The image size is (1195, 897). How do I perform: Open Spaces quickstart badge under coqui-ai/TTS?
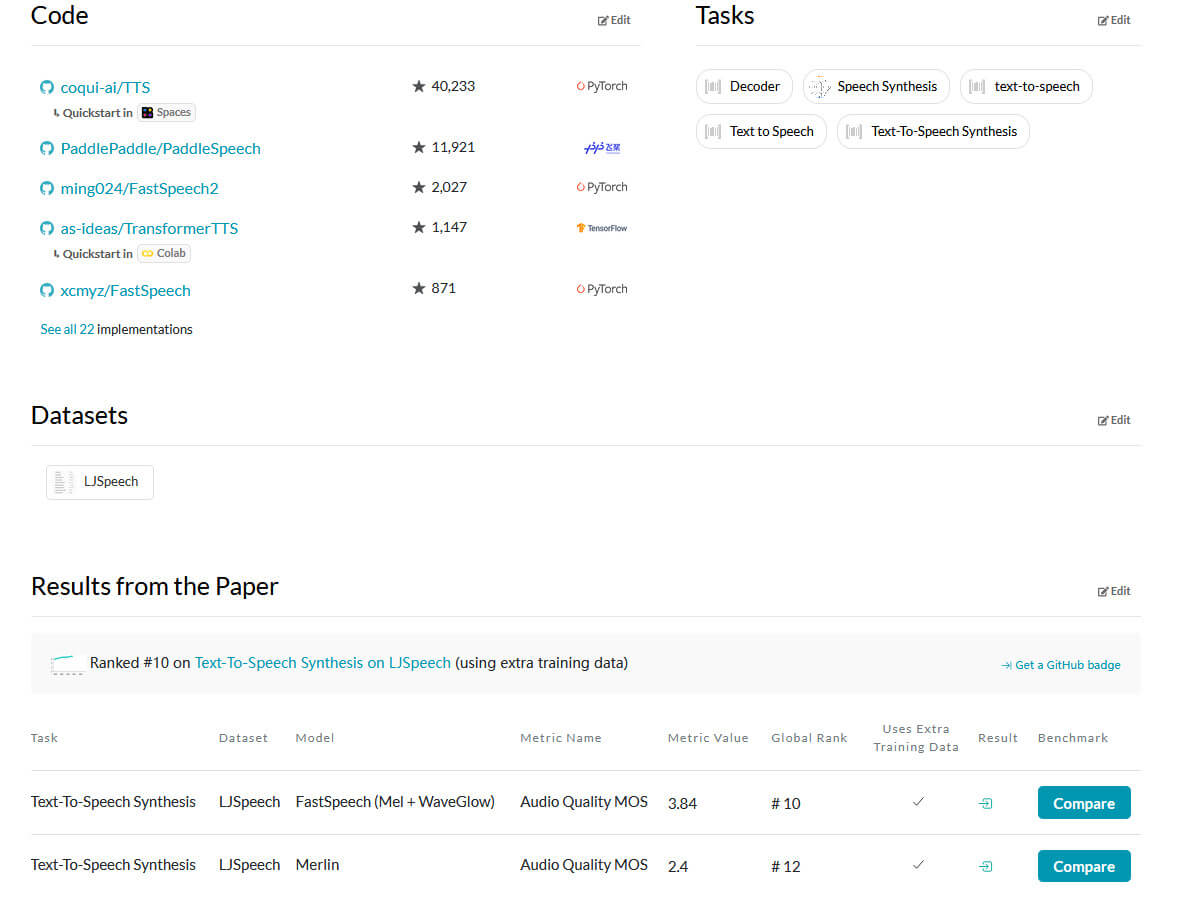click(x=166, y=113)
